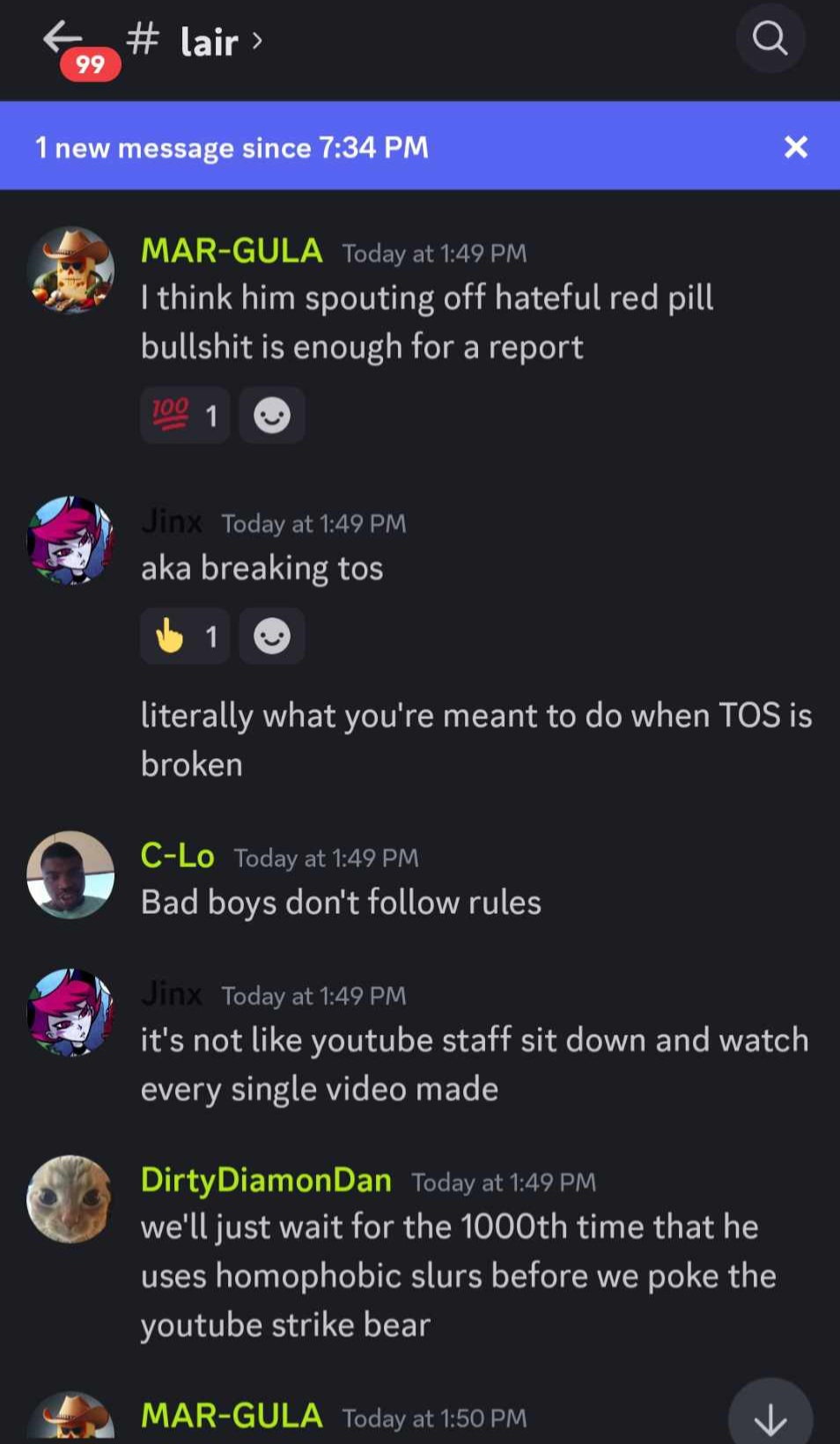Tap the MAR-GULA username at 1:49 PM
Image resolution: width=840 pixels, height=1444 pixels.
[x=232, y=251]
